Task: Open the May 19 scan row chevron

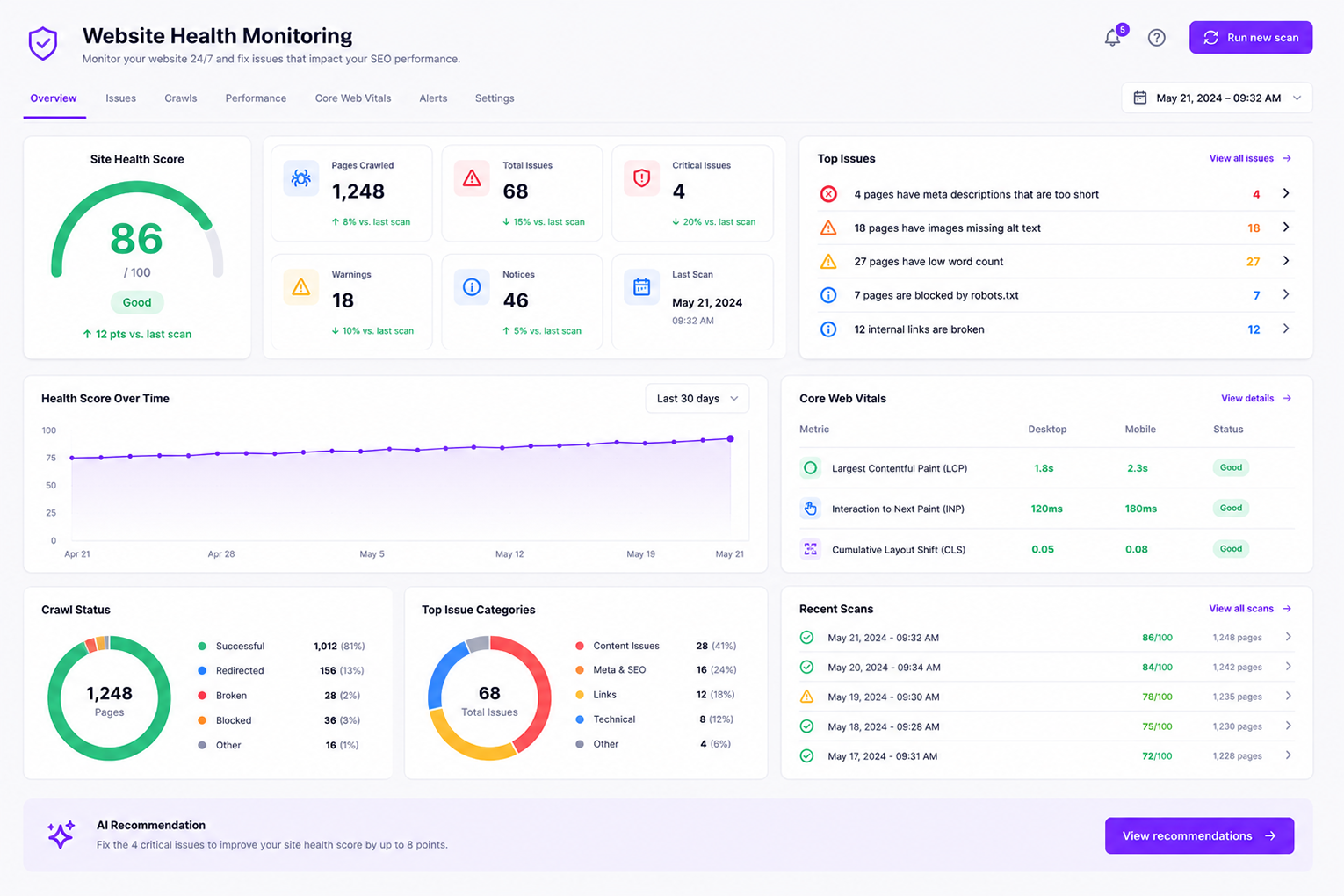Action: (1288, 696)
